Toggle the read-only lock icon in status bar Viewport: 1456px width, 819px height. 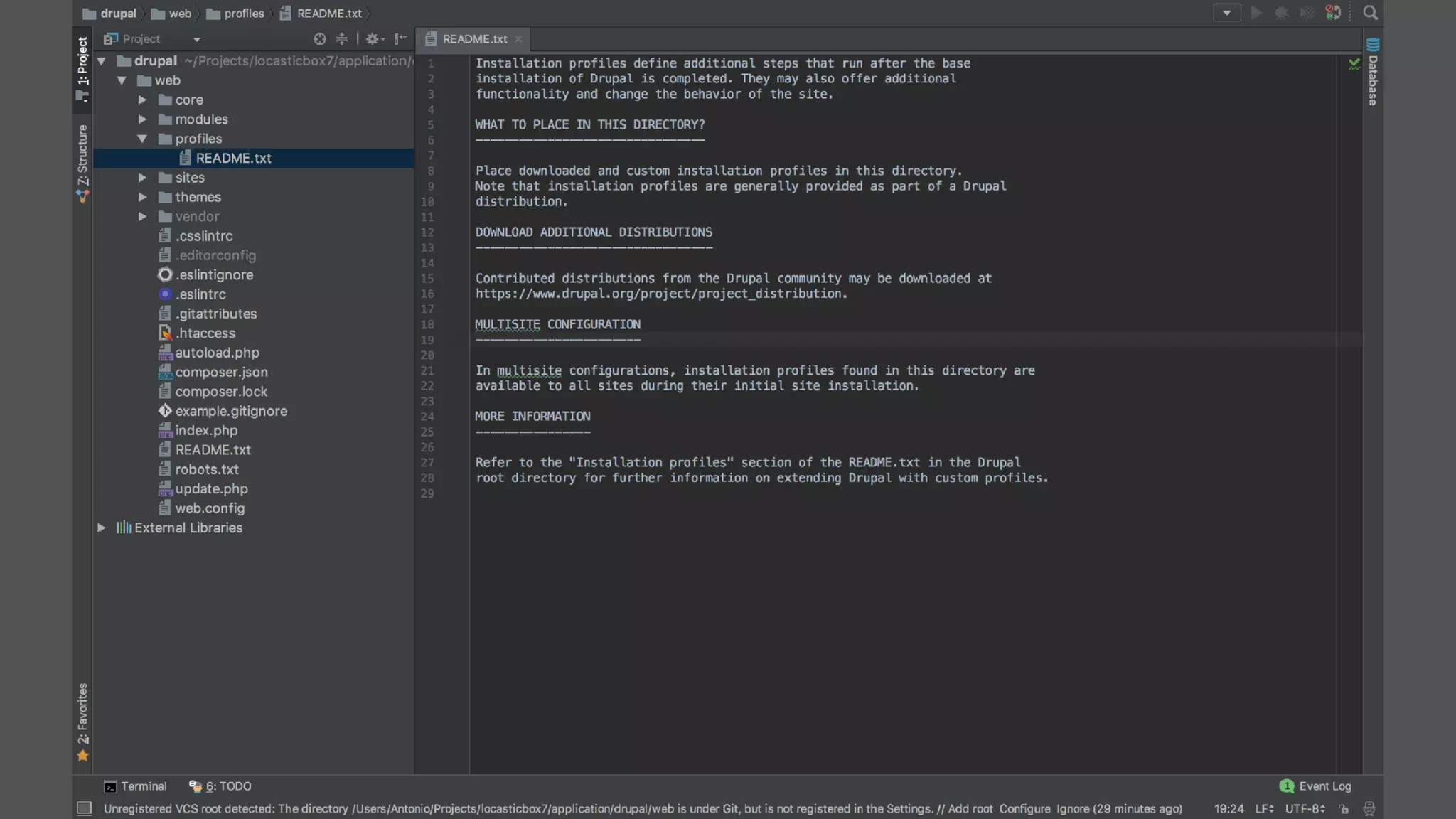[x=1344, y=809]
